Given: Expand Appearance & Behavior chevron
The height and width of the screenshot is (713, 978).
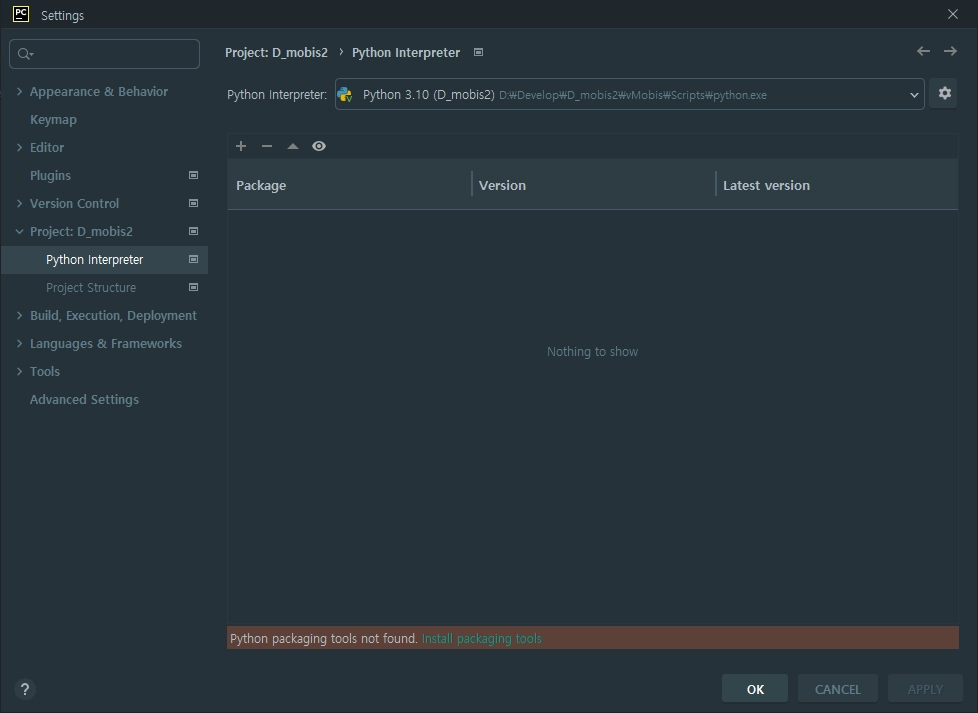Looking at the screenshot, I should [19, 92].
